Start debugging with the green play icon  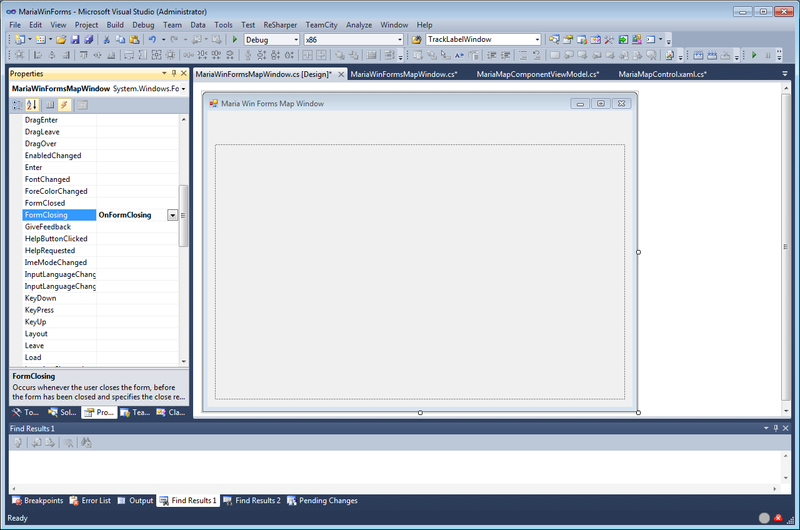[x=235, y=39]
